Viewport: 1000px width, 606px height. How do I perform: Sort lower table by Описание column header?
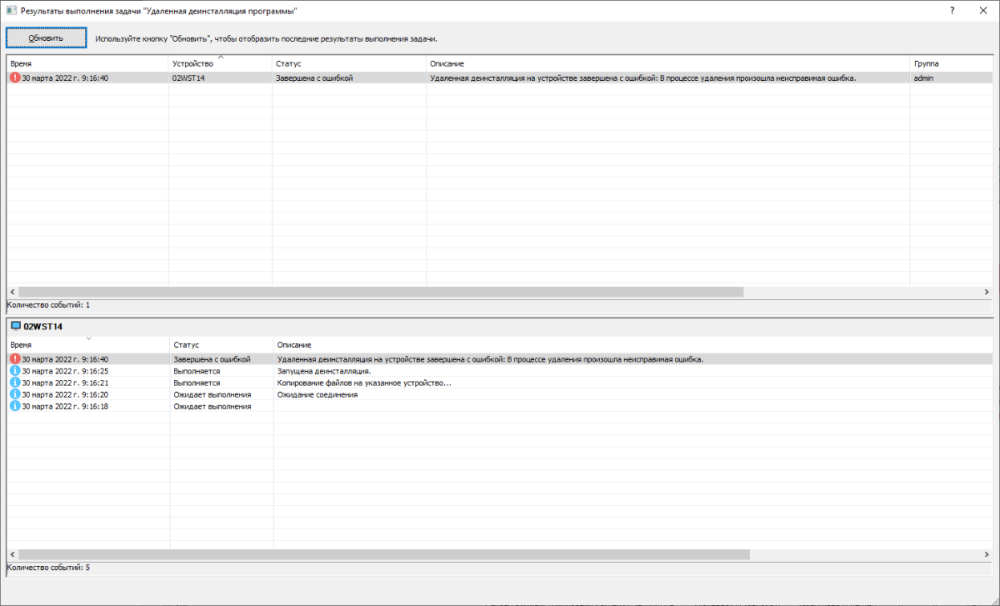click(x=633, y=344)
